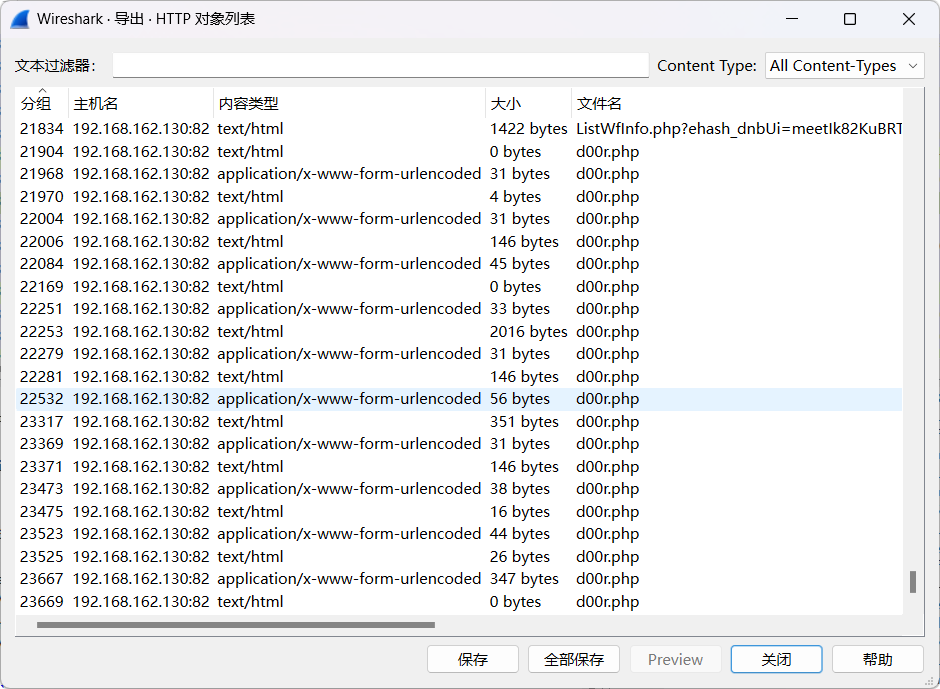Sort by the 主机名 column header
The image size is (940, 689).
(141, 104)
